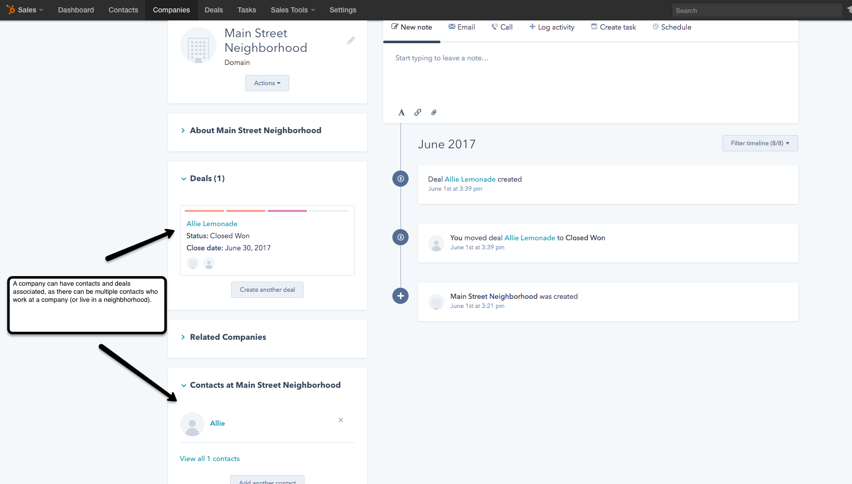Viewport: 852px width, 484px height.
Task: Click 'Status: Closed Won' text
Action: click(x=218, y=236)
